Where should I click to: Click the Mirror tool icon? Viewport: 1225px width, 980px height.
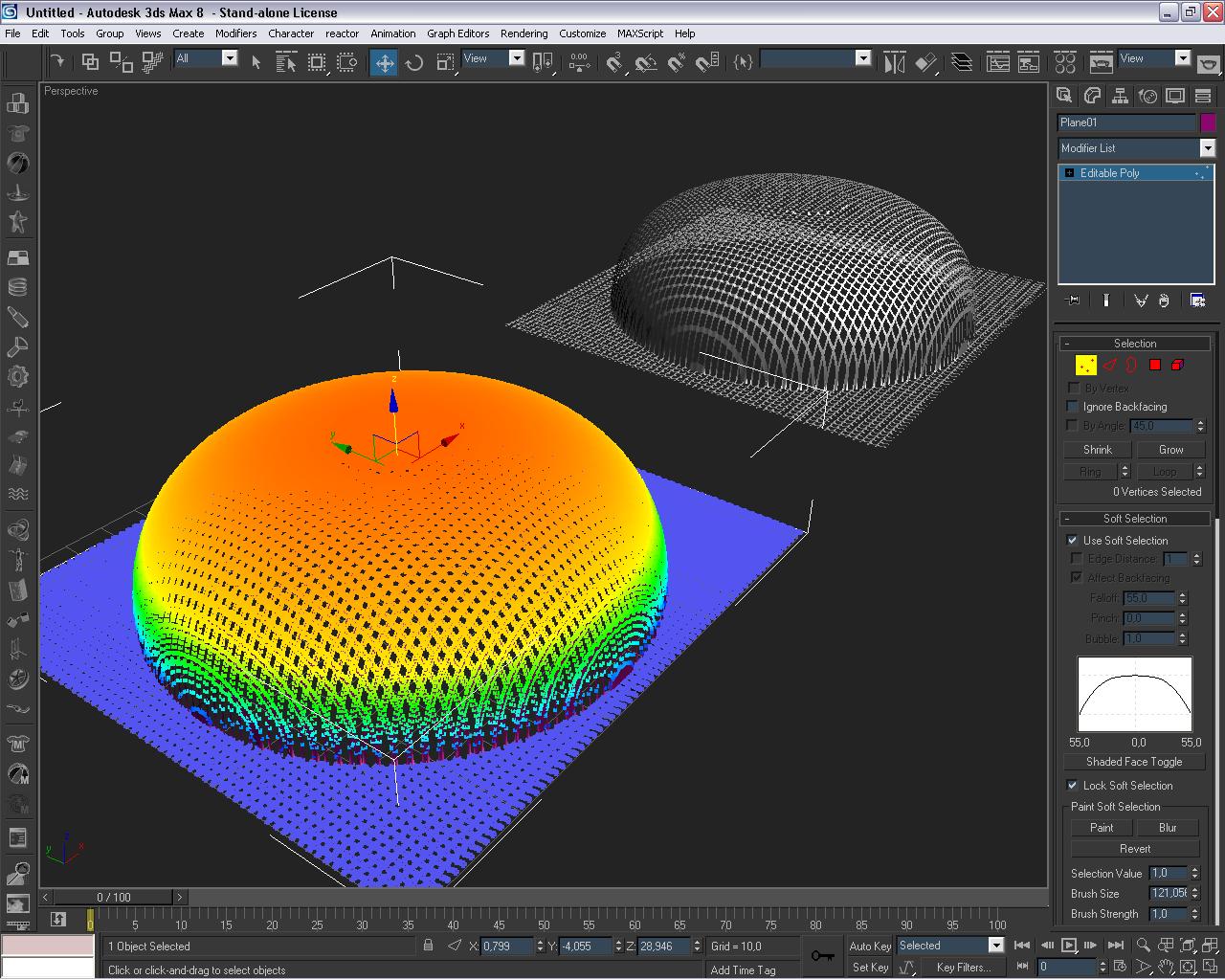[894, 63]
